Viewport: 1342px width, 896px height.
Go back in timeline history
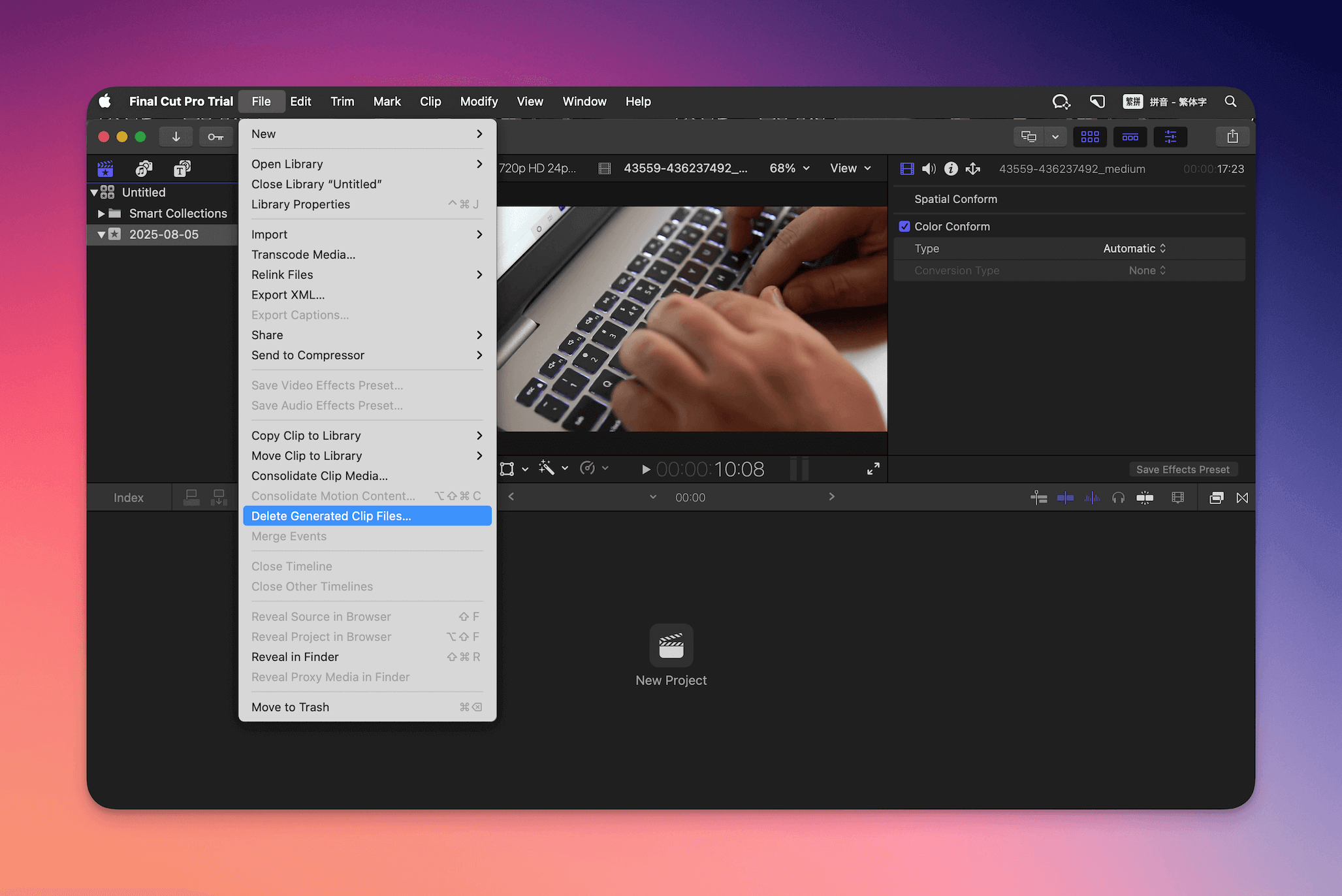(511, 497)
